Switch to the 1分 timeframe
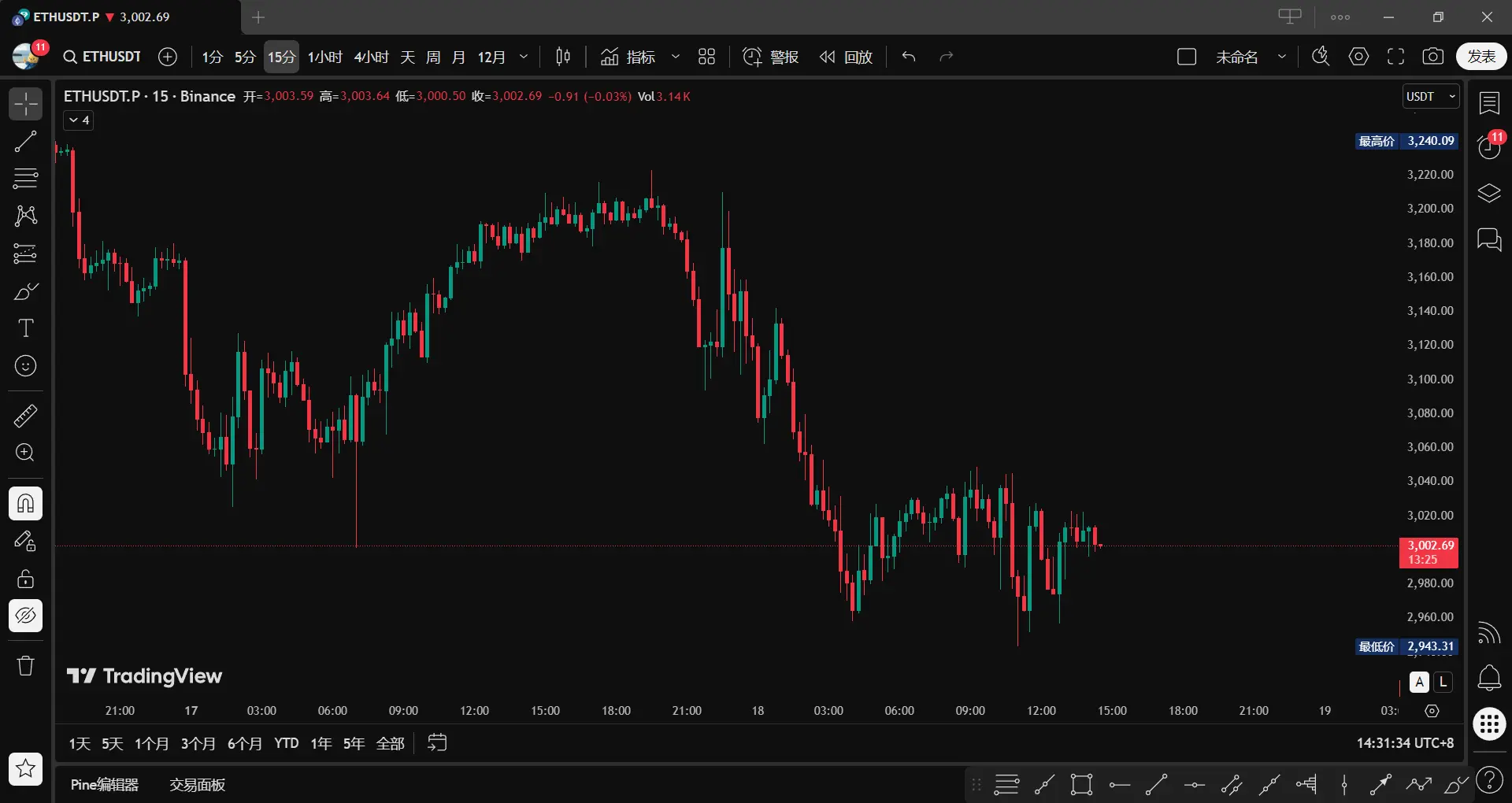The height and width of the screenshot is (803, 1512). coord(212,57)
